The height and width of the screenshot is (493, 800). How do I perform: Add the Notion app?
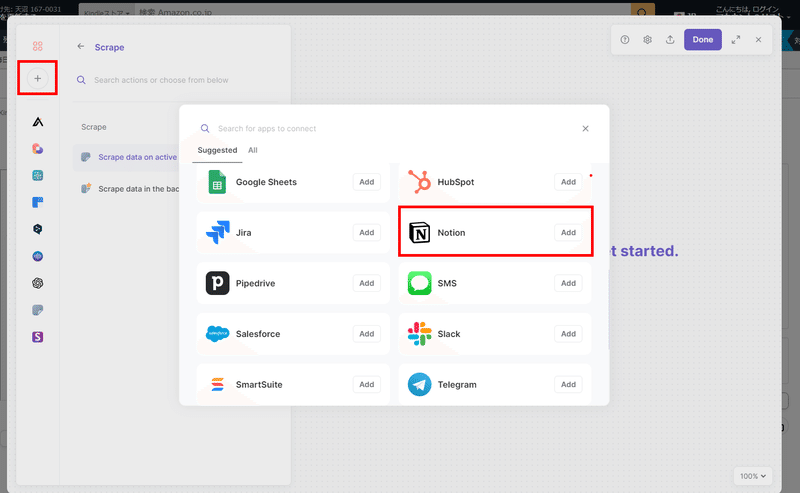pyautogui.click(x=568, y=233)
